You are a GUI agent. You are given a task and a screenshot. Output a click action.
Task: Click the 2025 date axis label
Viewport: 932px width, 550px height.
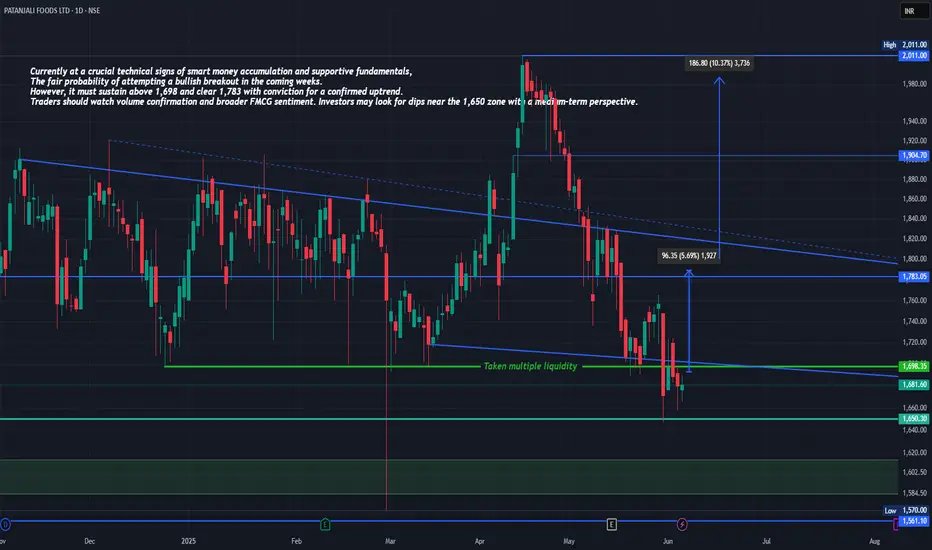point(188,541)
